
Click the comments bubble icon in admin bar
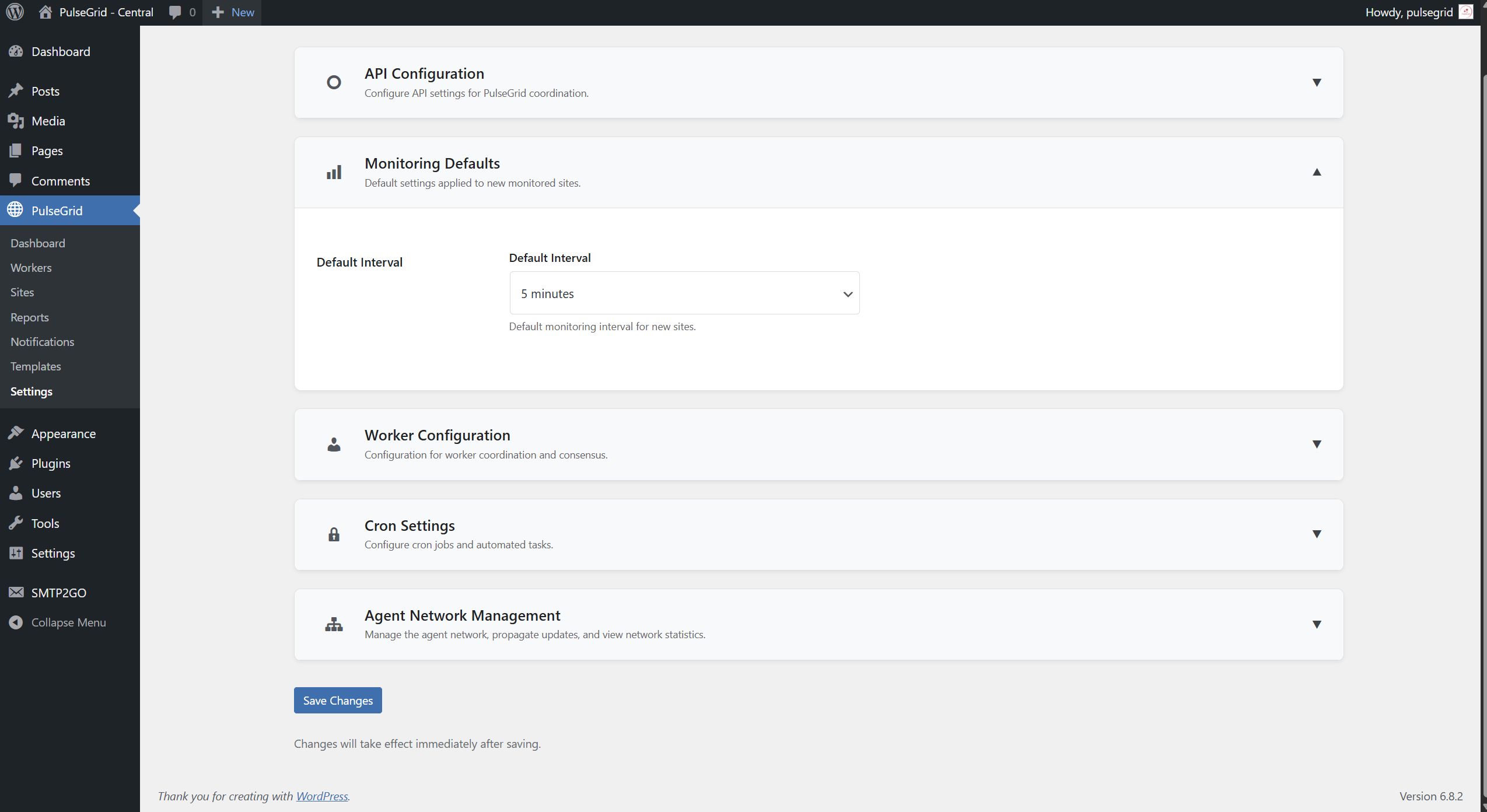174,12
